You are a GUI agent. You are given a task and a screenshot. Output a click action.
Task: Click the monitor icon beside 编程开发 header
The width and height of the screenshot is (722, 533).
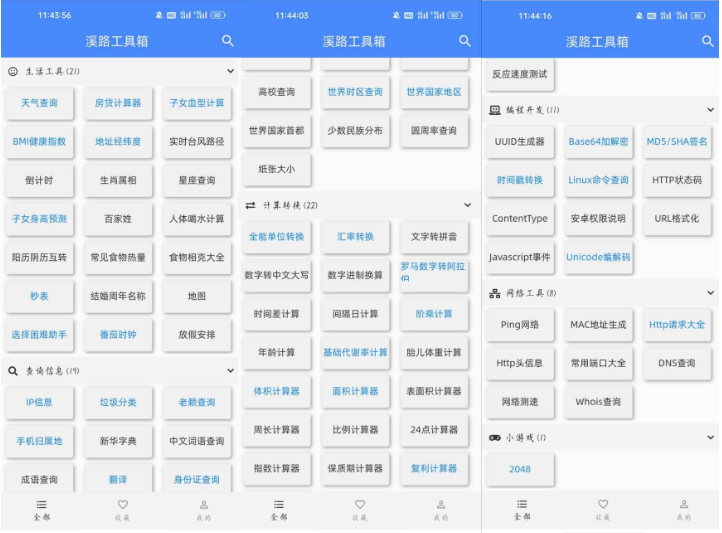pos(494,110)
